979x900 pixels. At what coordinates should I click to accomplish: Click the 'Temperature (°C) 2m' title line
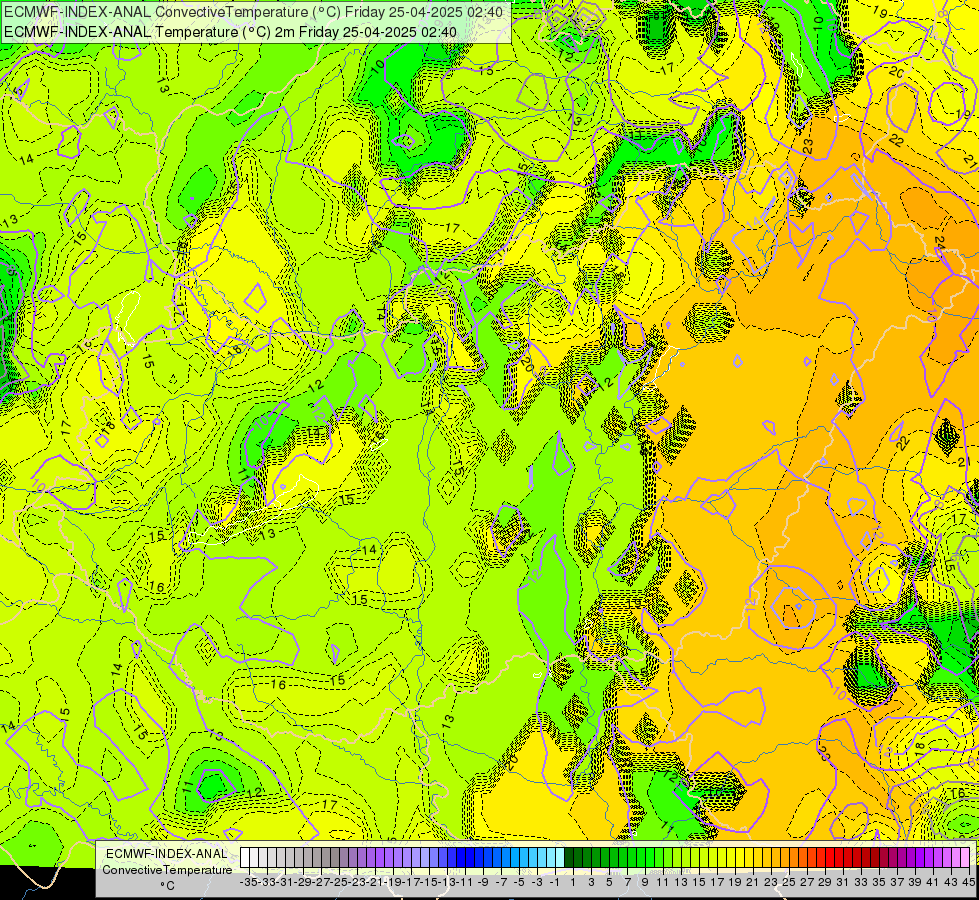[x=230, y=32]
